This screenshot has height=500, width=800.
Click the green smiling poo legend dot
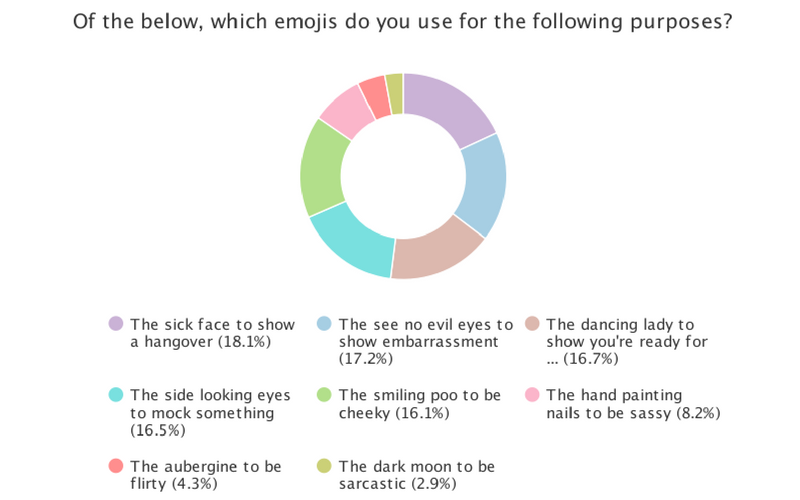pos(324,395)
